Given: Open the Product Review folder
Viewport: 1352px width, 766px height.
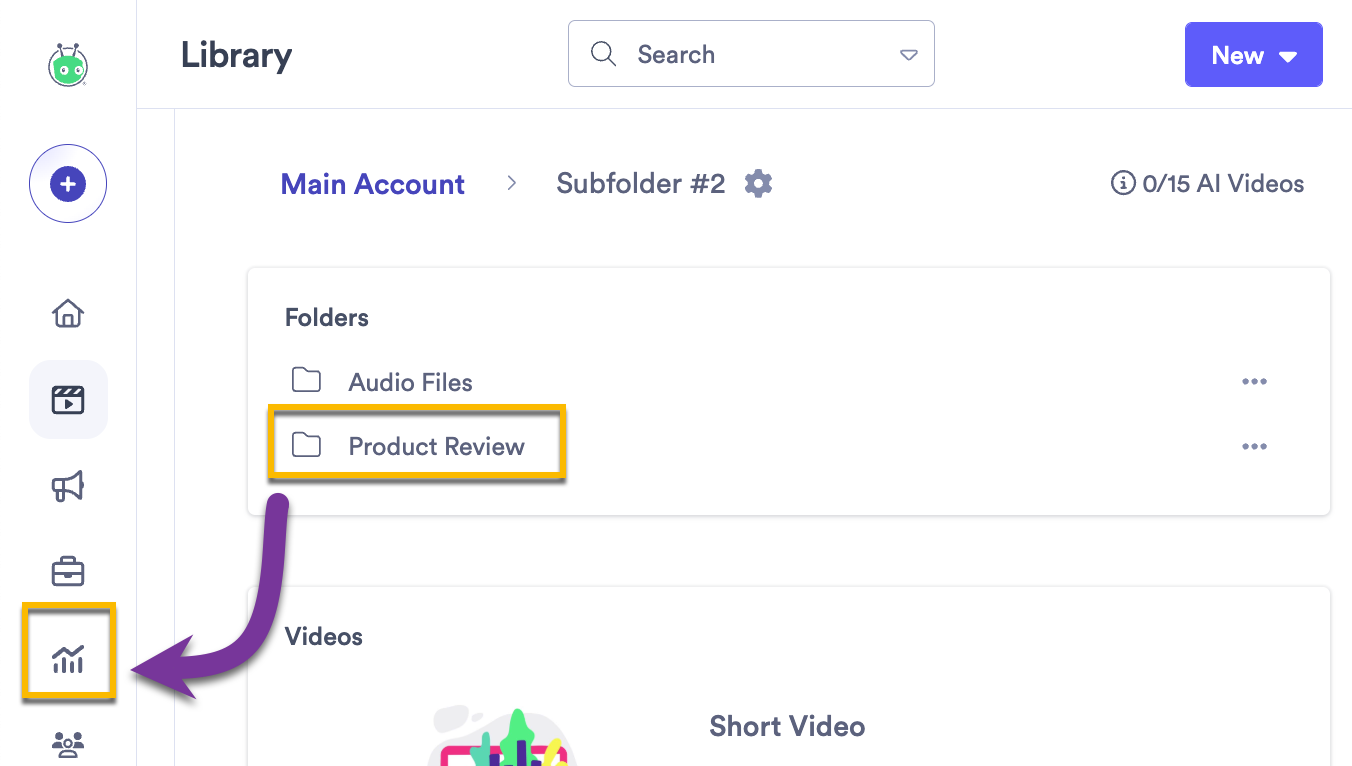Looking at the screenshot, I should [x=436, y=446].
